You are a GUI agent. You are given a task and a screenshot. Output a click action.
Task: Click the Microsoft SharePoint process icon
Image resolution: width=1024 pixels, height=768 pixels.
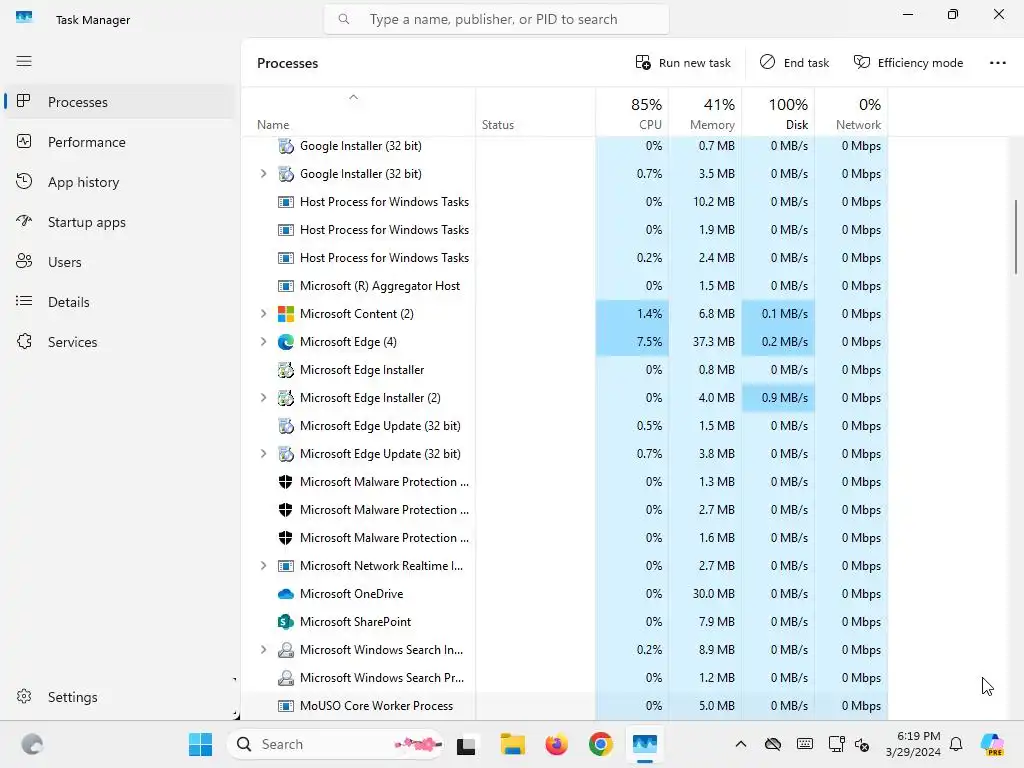[x=285, y=622]
